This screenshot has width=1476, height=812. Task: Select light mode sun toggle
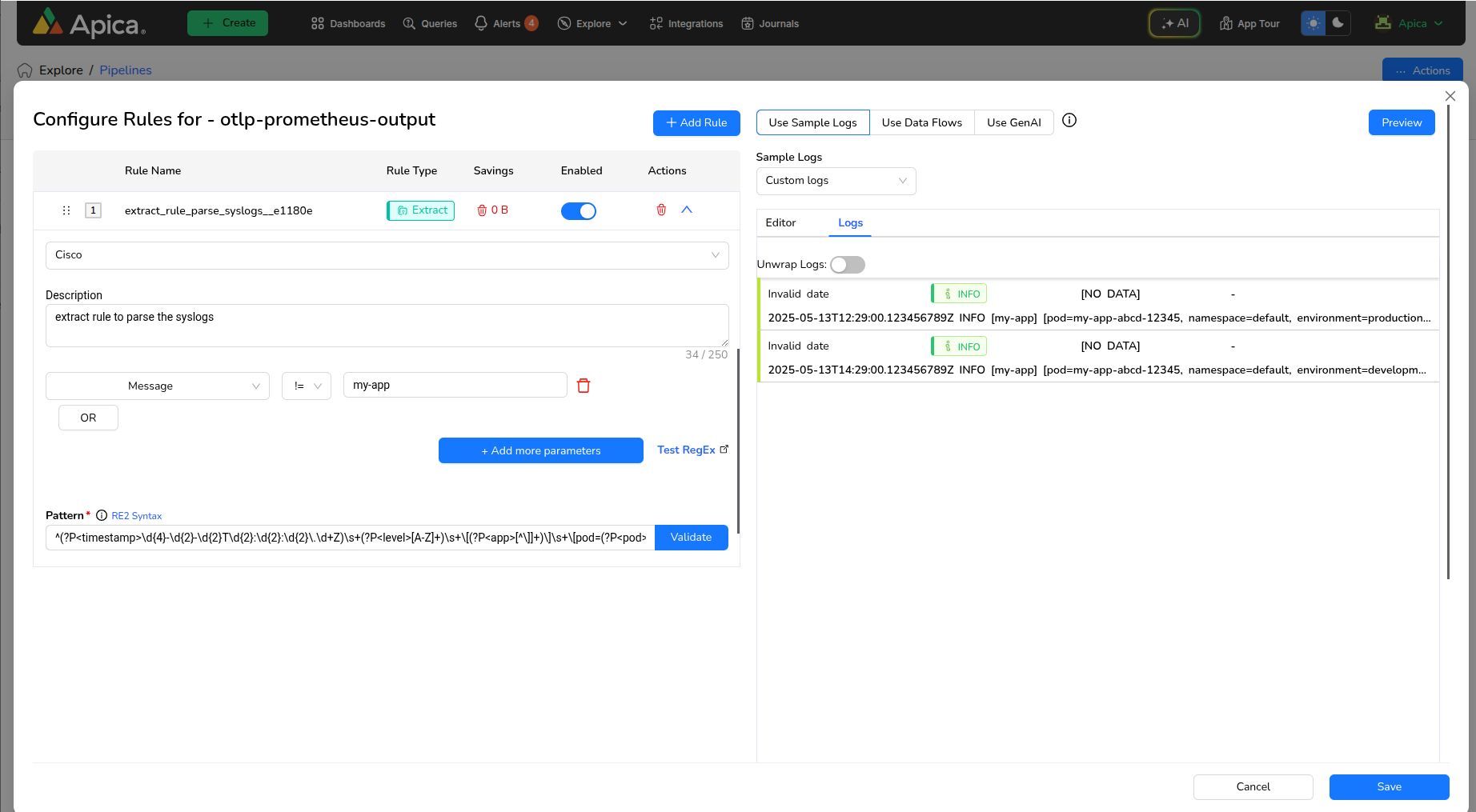pyautogui.click(x=1314, y=23)
